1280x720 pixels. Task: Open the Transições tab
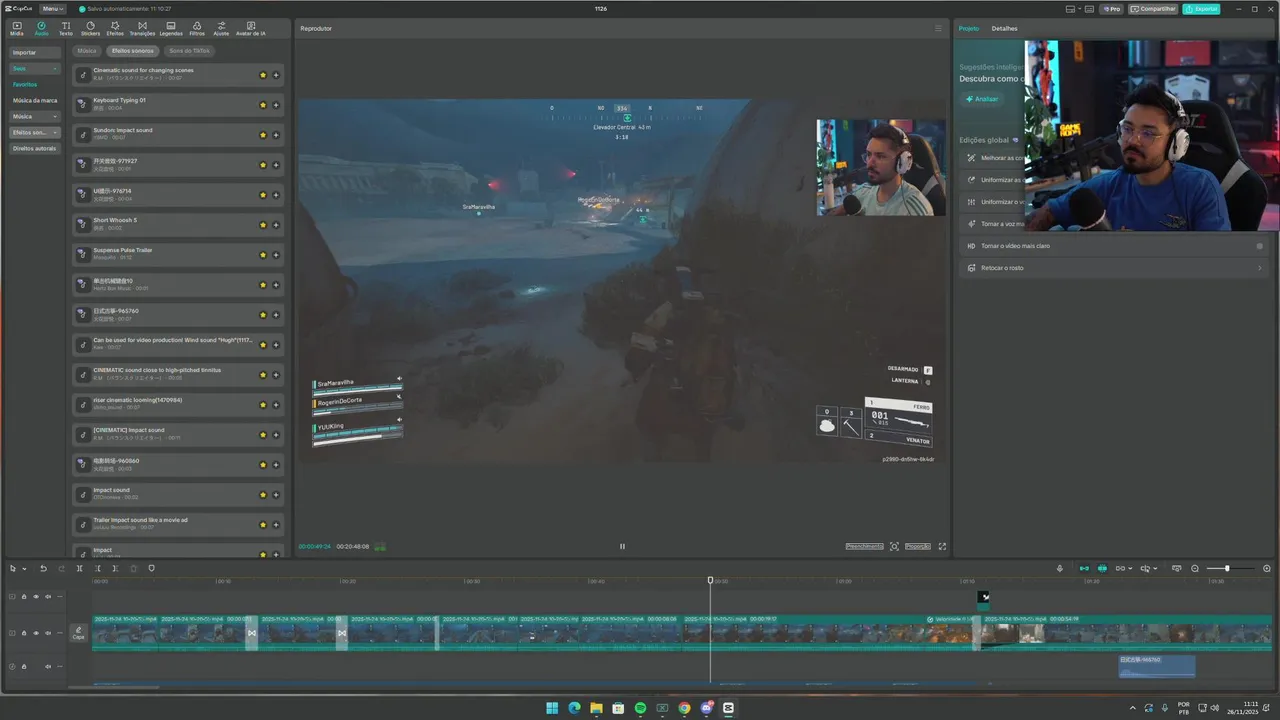[x=142, y=28]
